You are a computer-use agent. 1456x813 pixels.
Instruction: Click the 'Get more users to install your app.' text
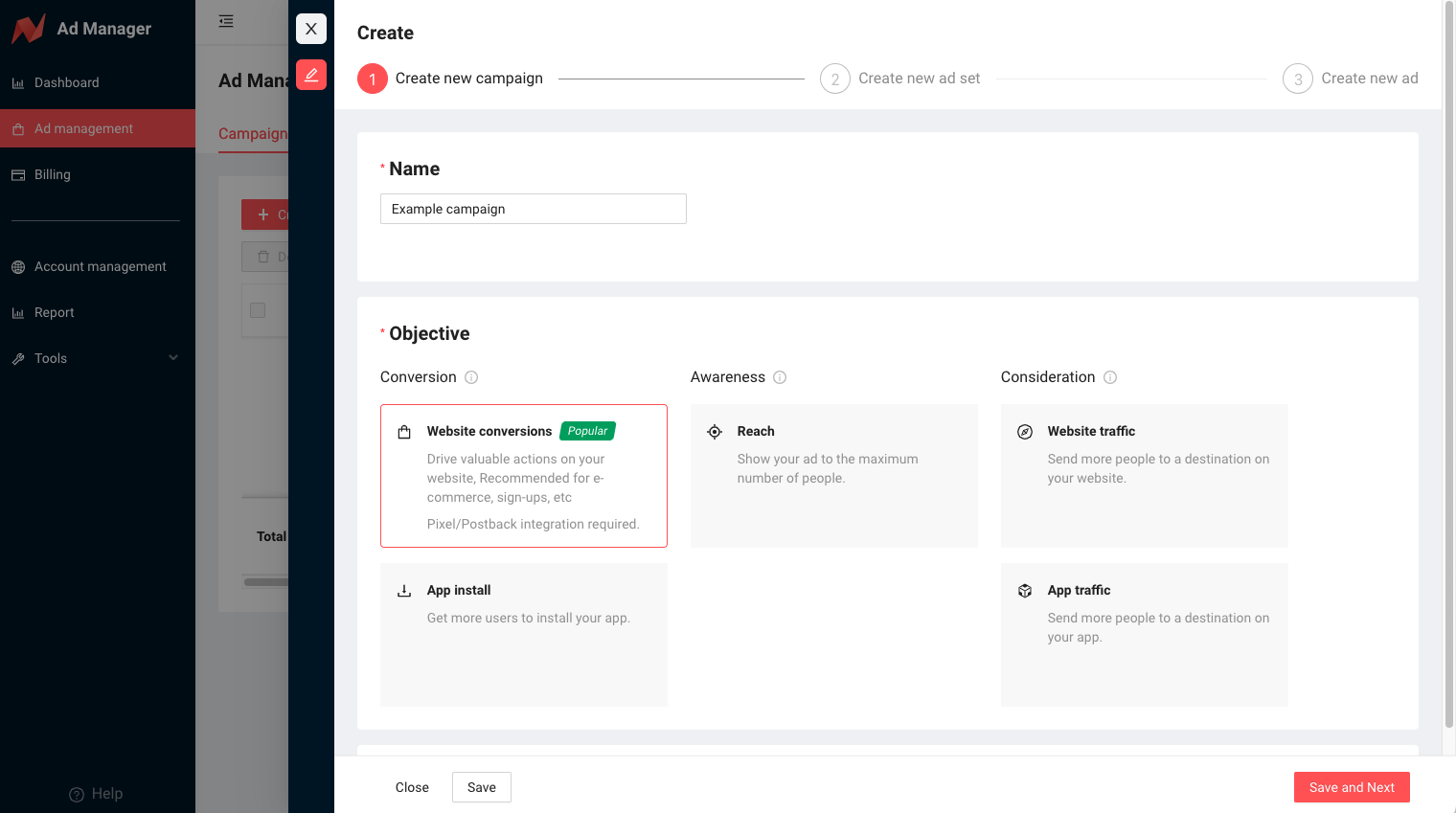click(529, 618)
